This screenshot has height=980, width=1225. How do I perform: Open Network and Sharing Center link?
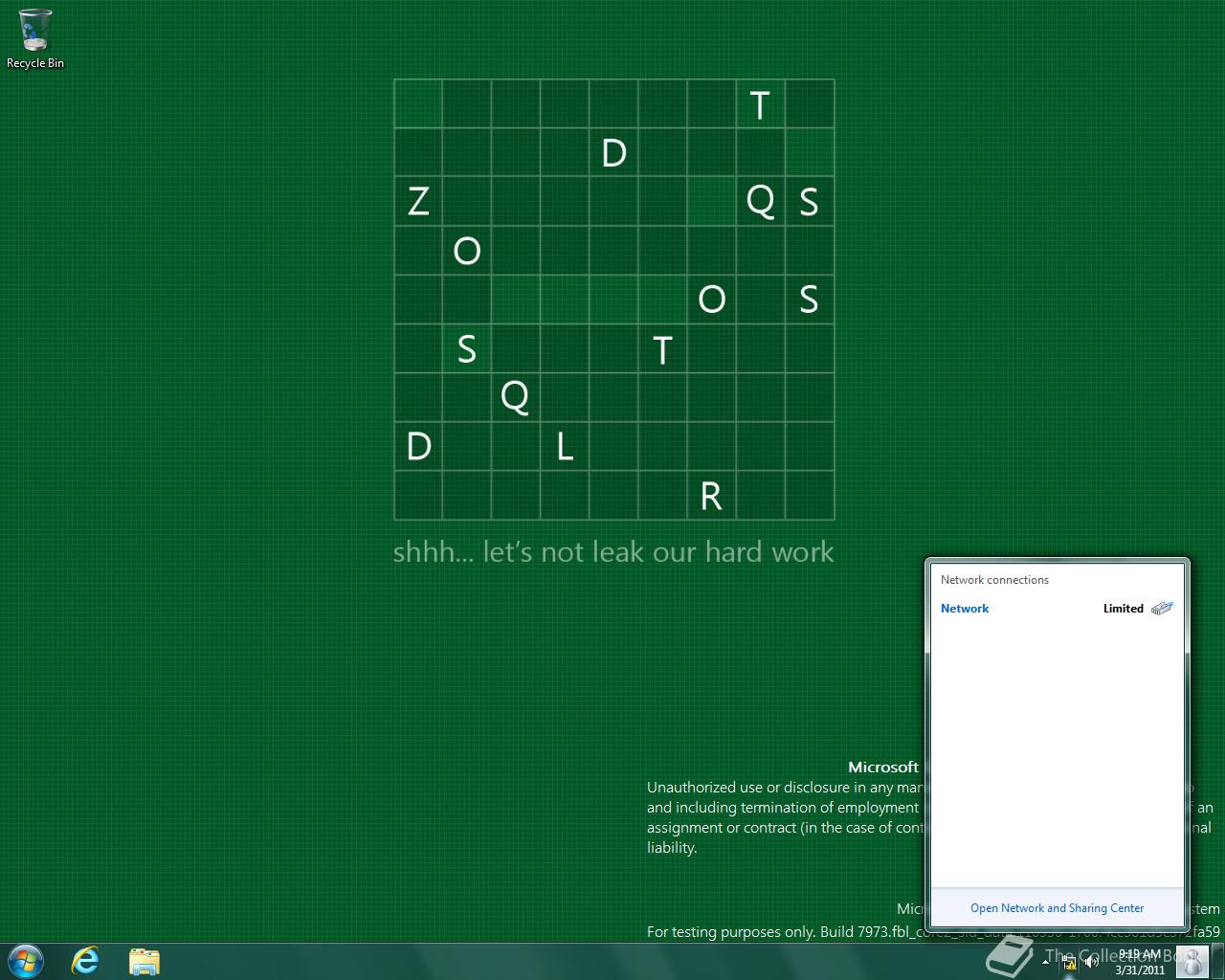(1057, 908)
